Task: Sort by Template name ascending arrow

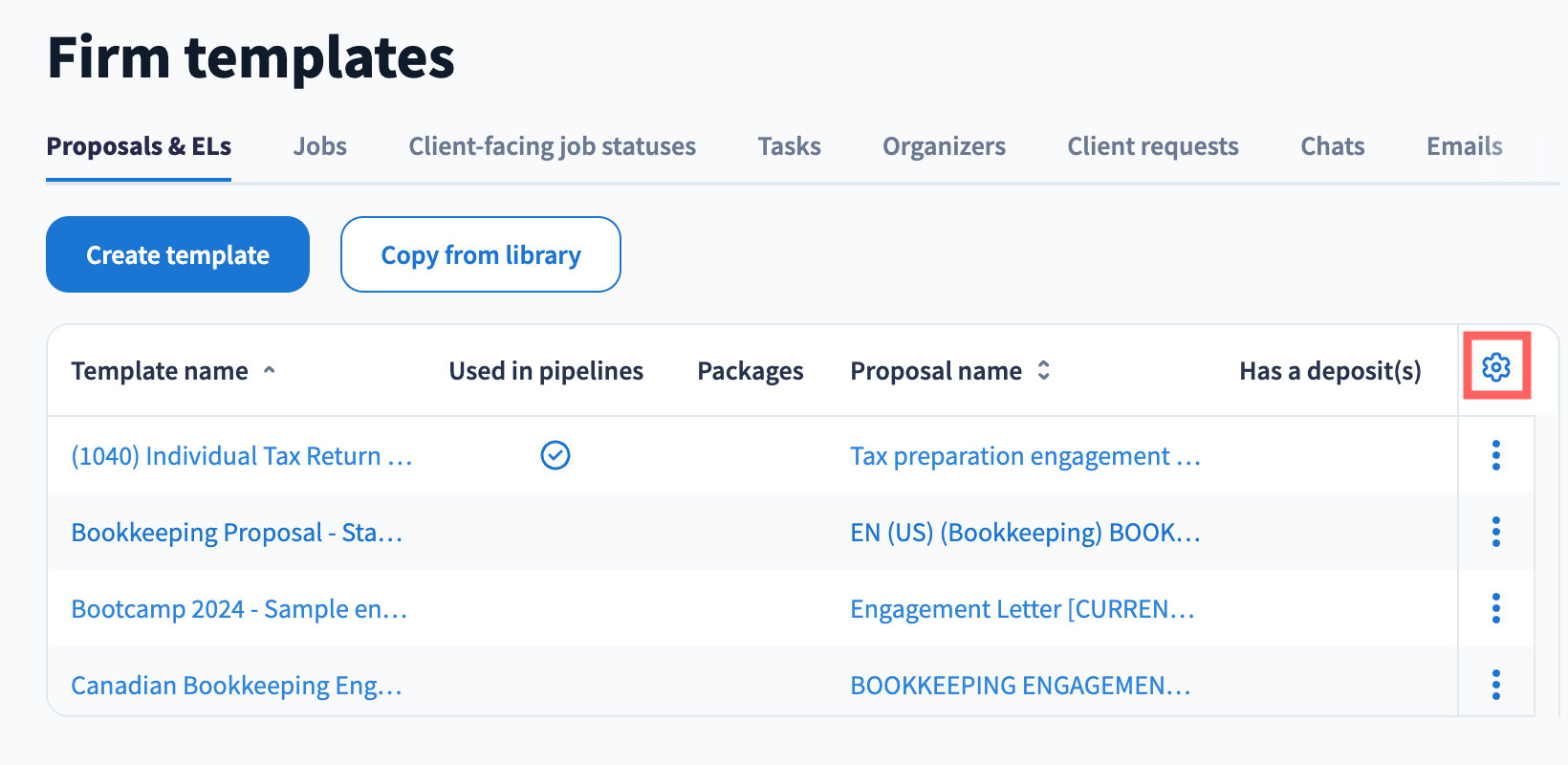Action: click(270, 370)
